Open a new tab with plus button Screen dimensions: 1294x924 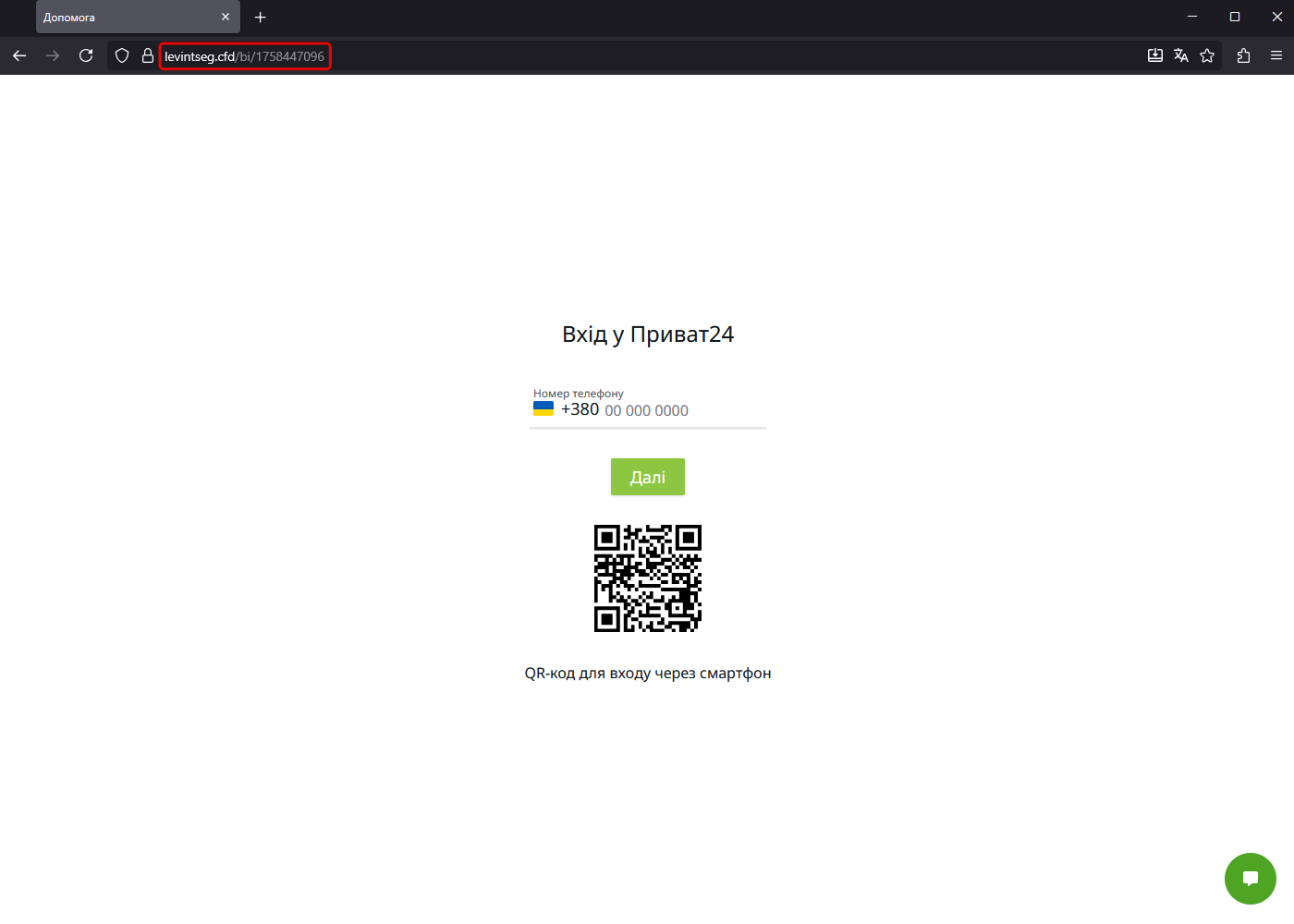261,18
